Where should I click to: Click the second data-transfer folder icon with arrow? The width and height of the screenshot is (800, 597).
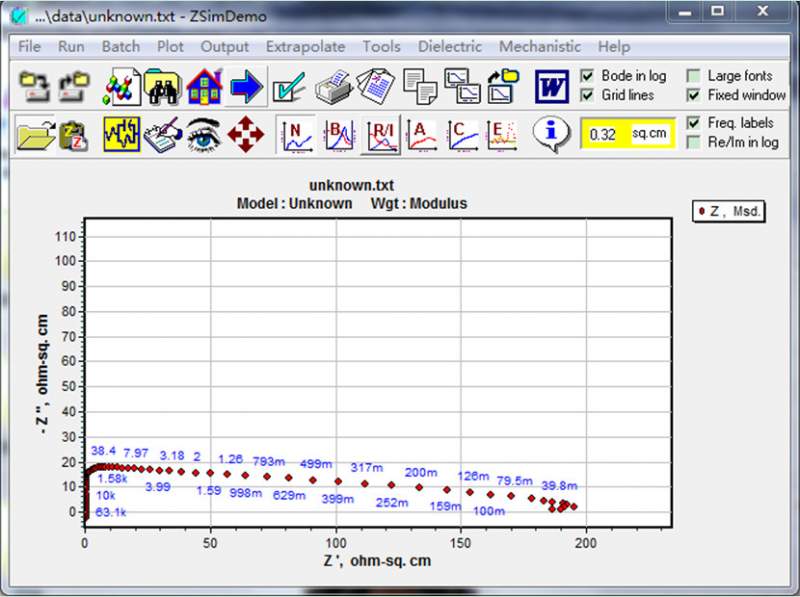pyautogui.click(x=75, y=86)
